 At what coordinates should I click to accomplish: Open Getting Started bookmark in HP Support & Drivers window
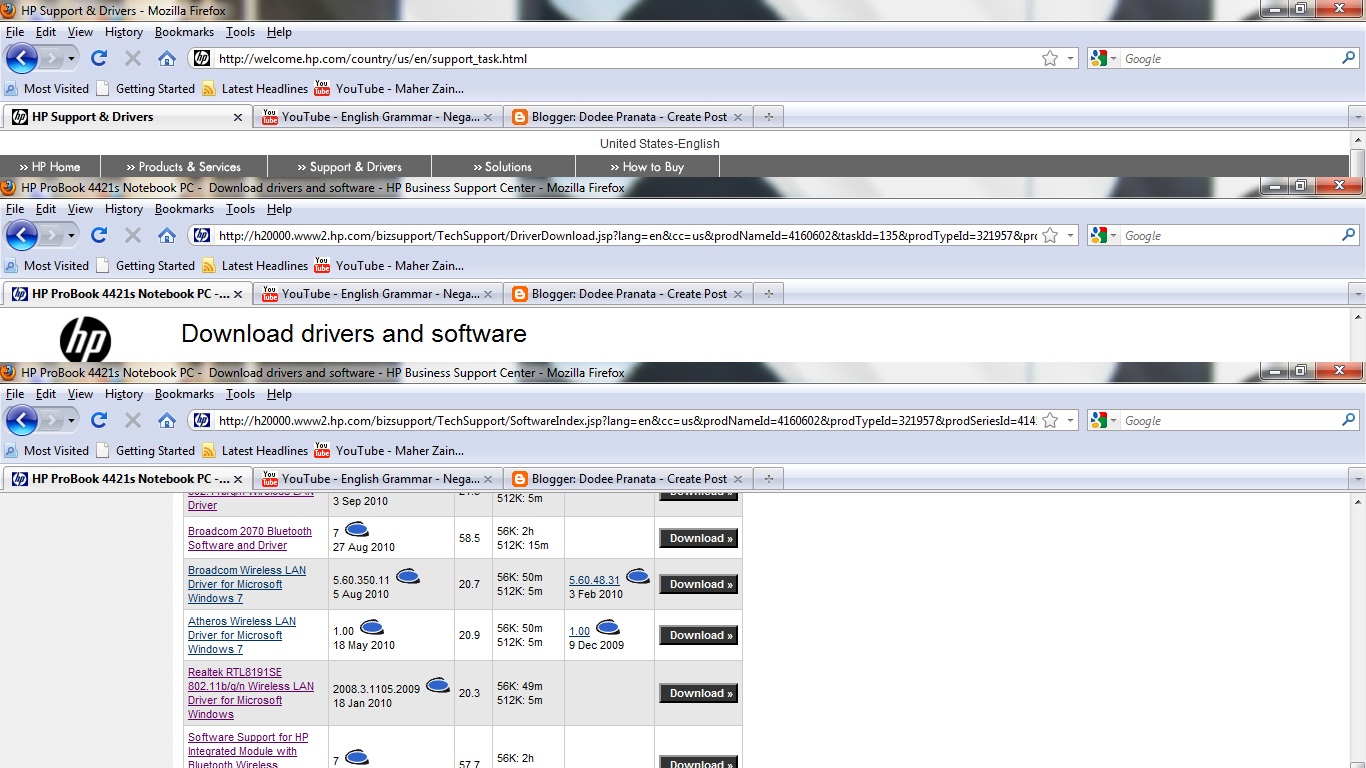pyautogui.click(x=145, y=89)
